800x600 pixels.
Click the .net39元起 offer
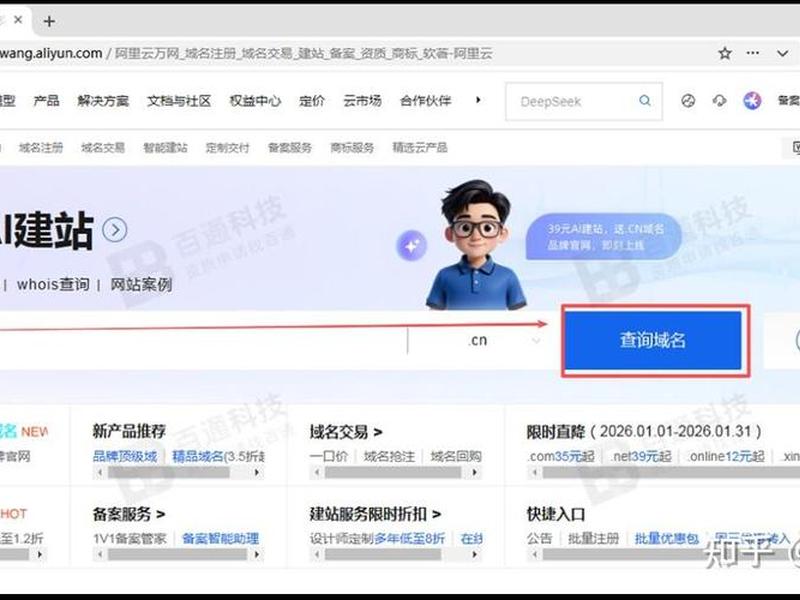coord(641,456)
